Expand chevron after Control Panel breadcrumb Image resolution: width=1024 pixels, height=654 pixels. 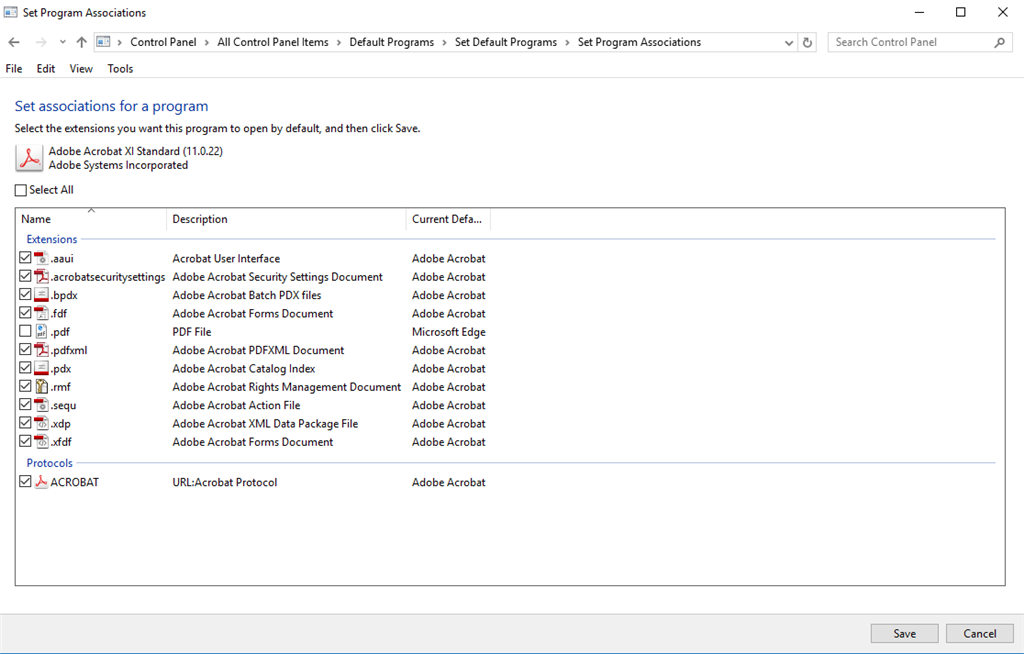[207, 42]
